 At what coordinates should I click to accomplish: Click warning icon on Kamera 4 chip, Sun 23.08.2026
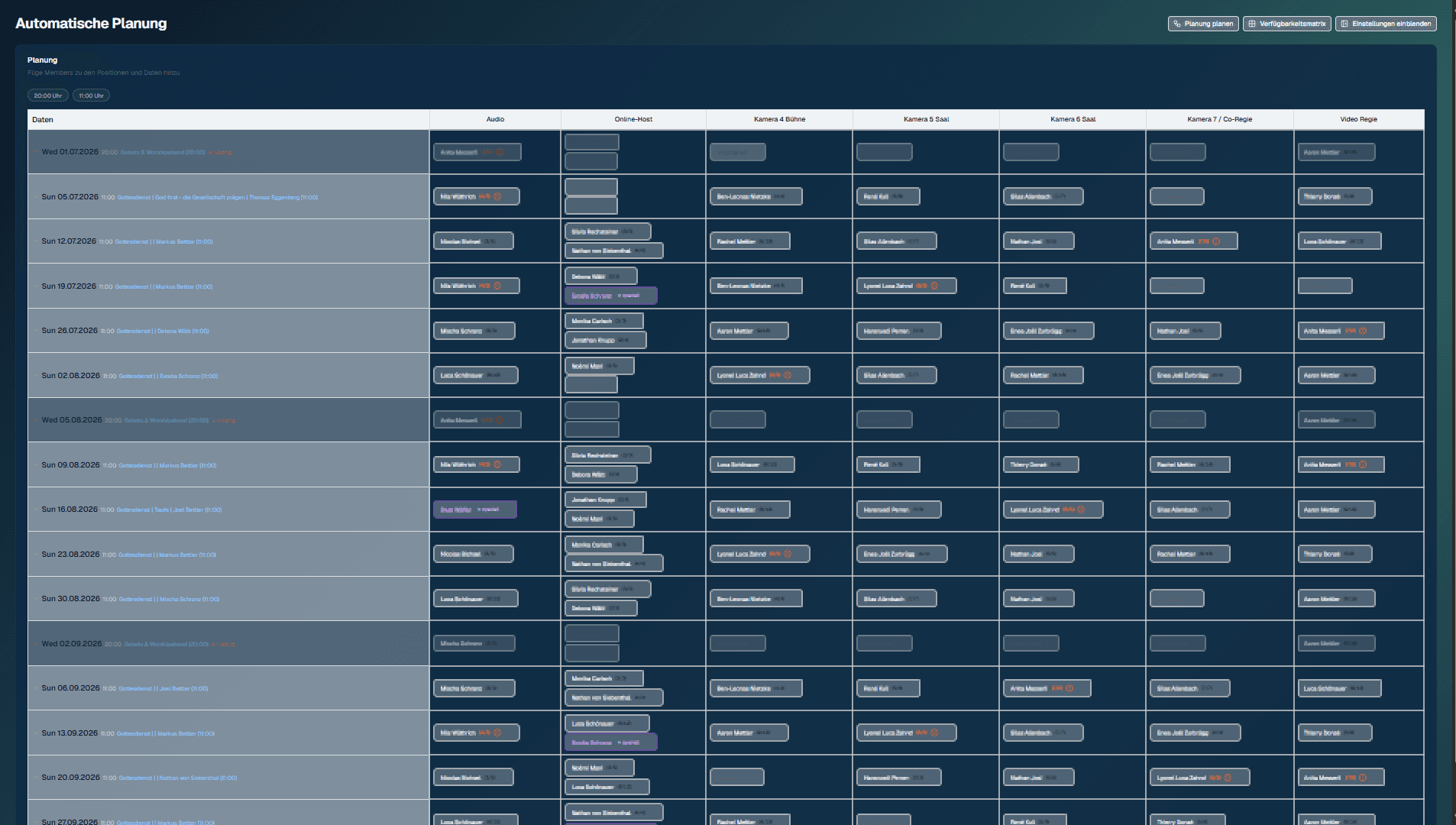click(x=788, y=554)
